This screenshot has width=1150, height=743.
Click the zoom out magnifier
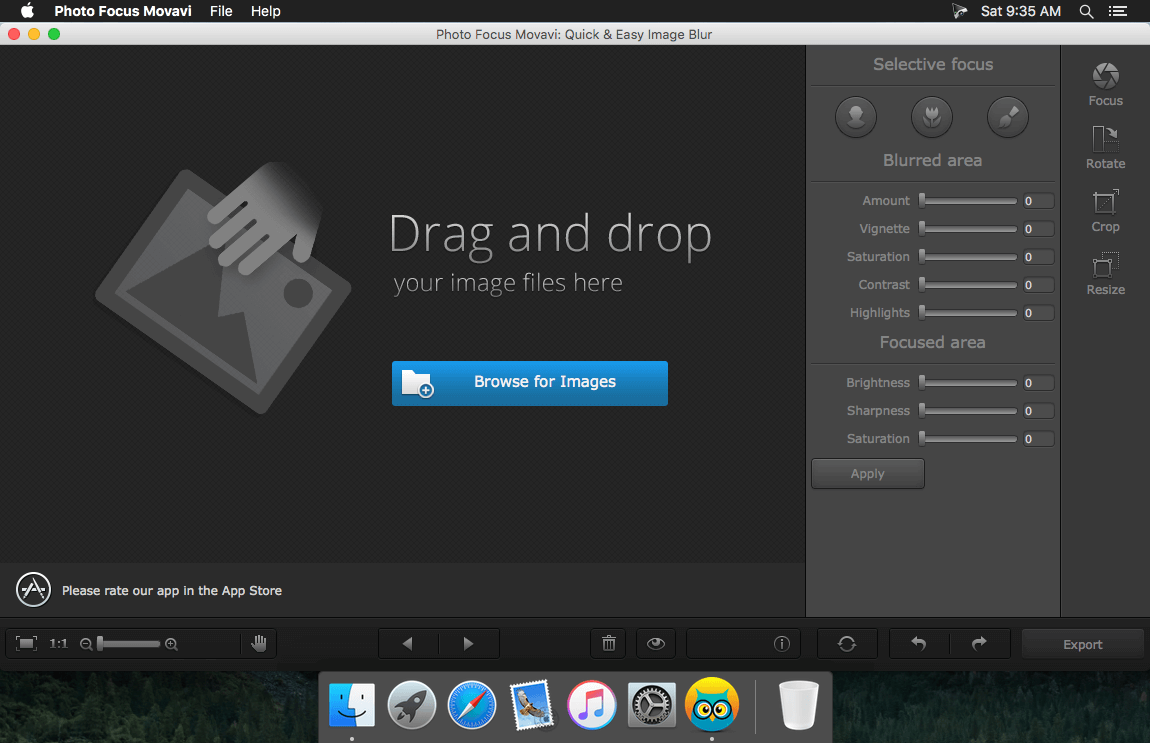86,644
